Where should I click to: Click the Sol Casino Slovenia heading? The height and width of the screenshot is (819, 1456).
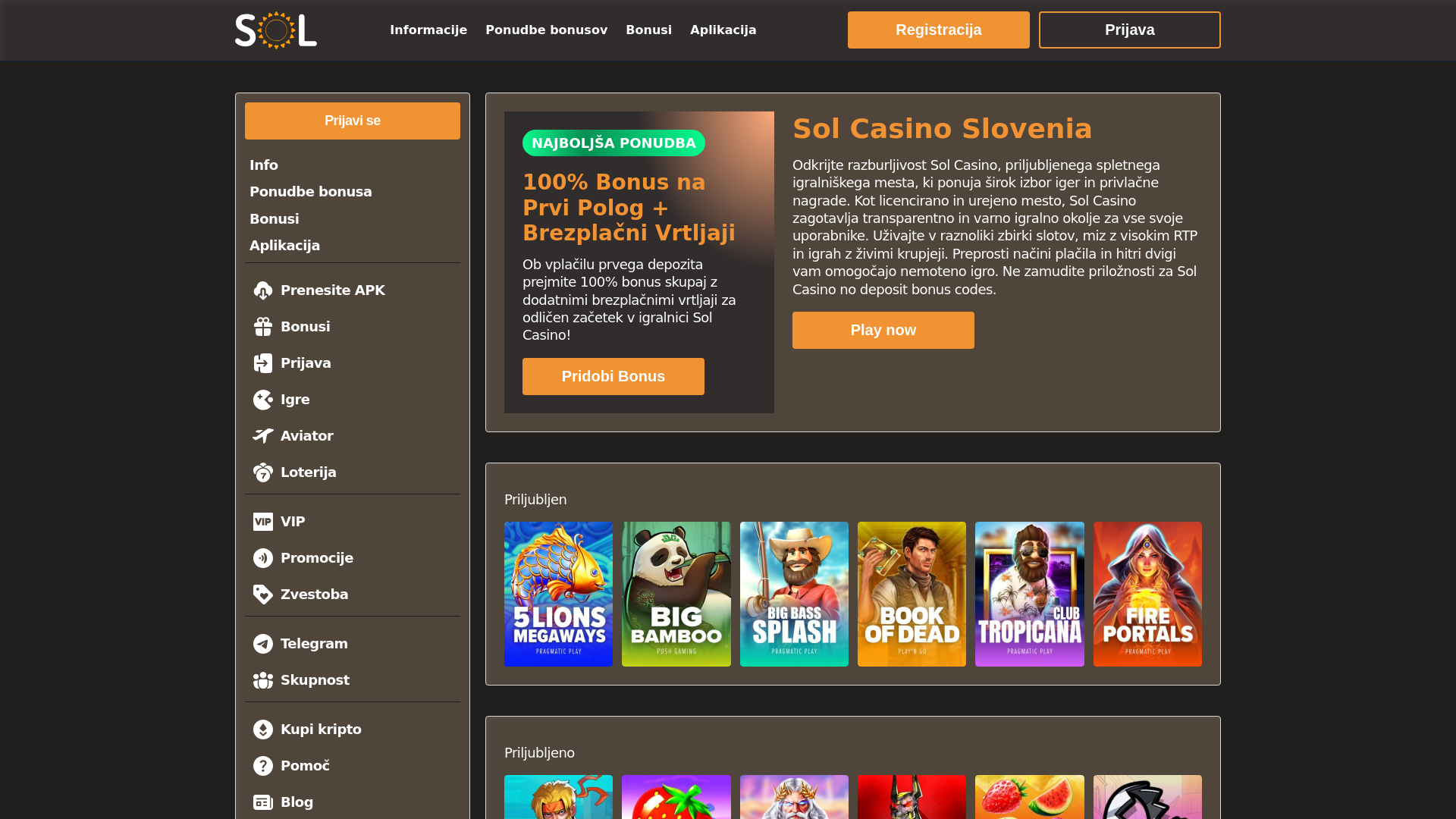(x=943, y=129)
